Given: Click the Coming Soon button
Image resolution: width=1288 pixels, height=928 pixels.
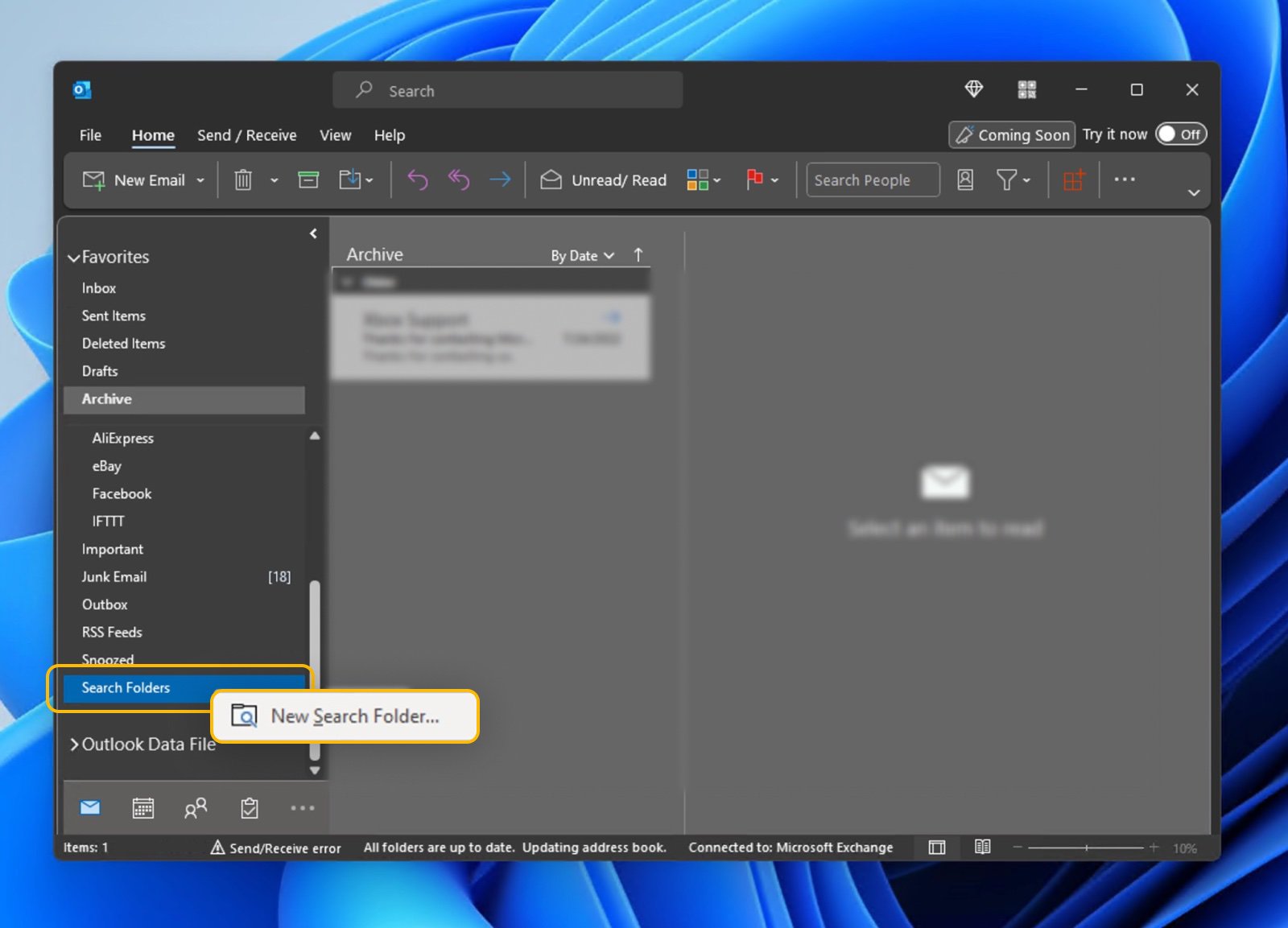Looking at the screenshot, I should (x=1011, y=134).
